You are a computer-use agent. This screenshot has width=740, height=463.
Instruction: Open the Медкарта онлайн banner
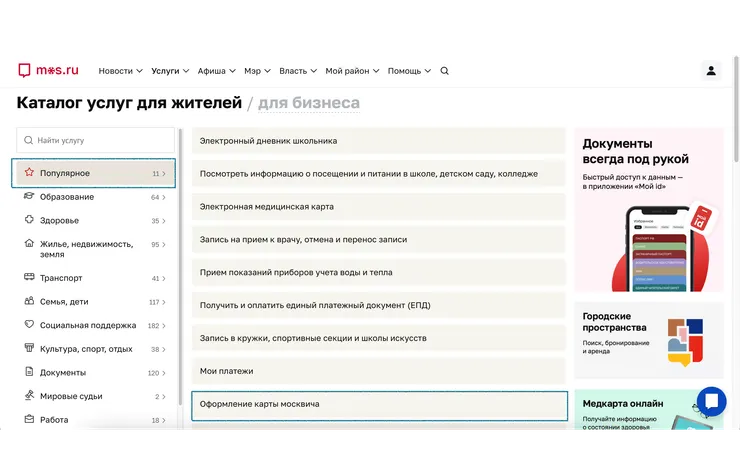(649, 409)
